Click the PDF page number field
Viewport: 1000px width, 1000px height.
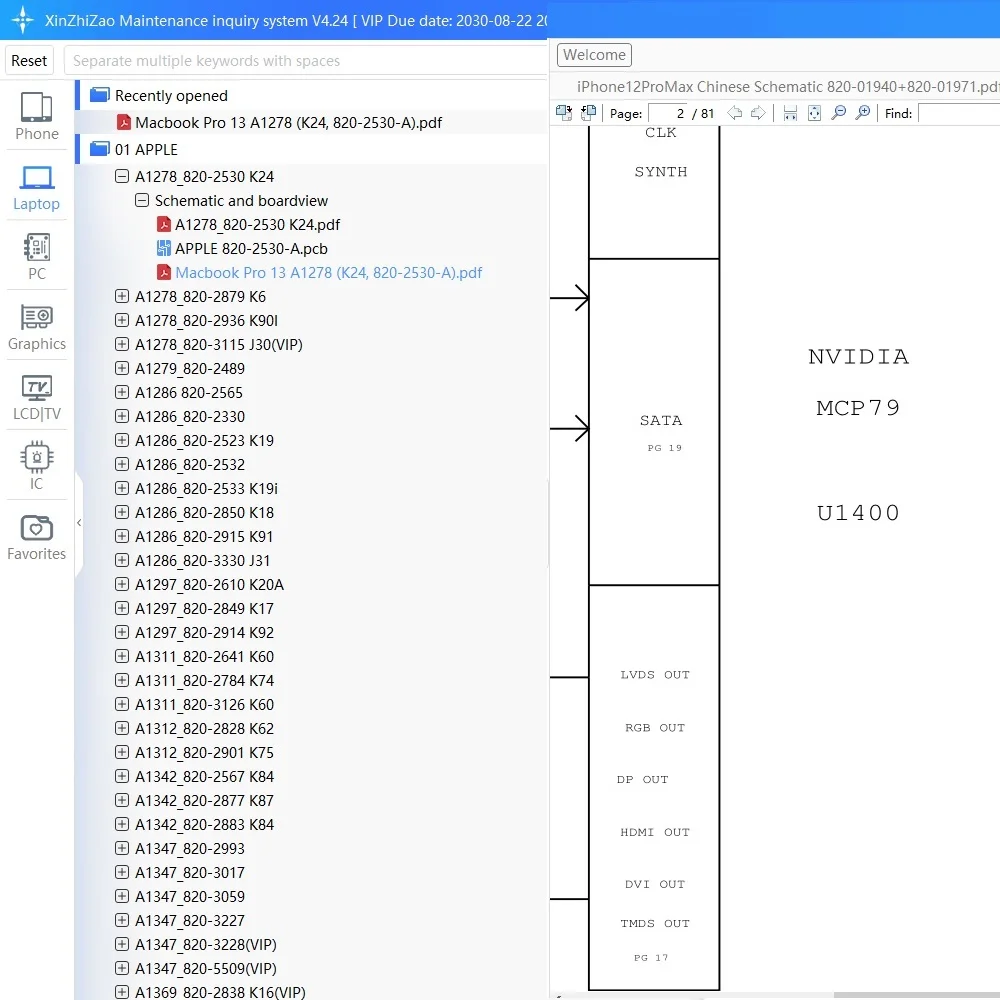coord(667,114)
